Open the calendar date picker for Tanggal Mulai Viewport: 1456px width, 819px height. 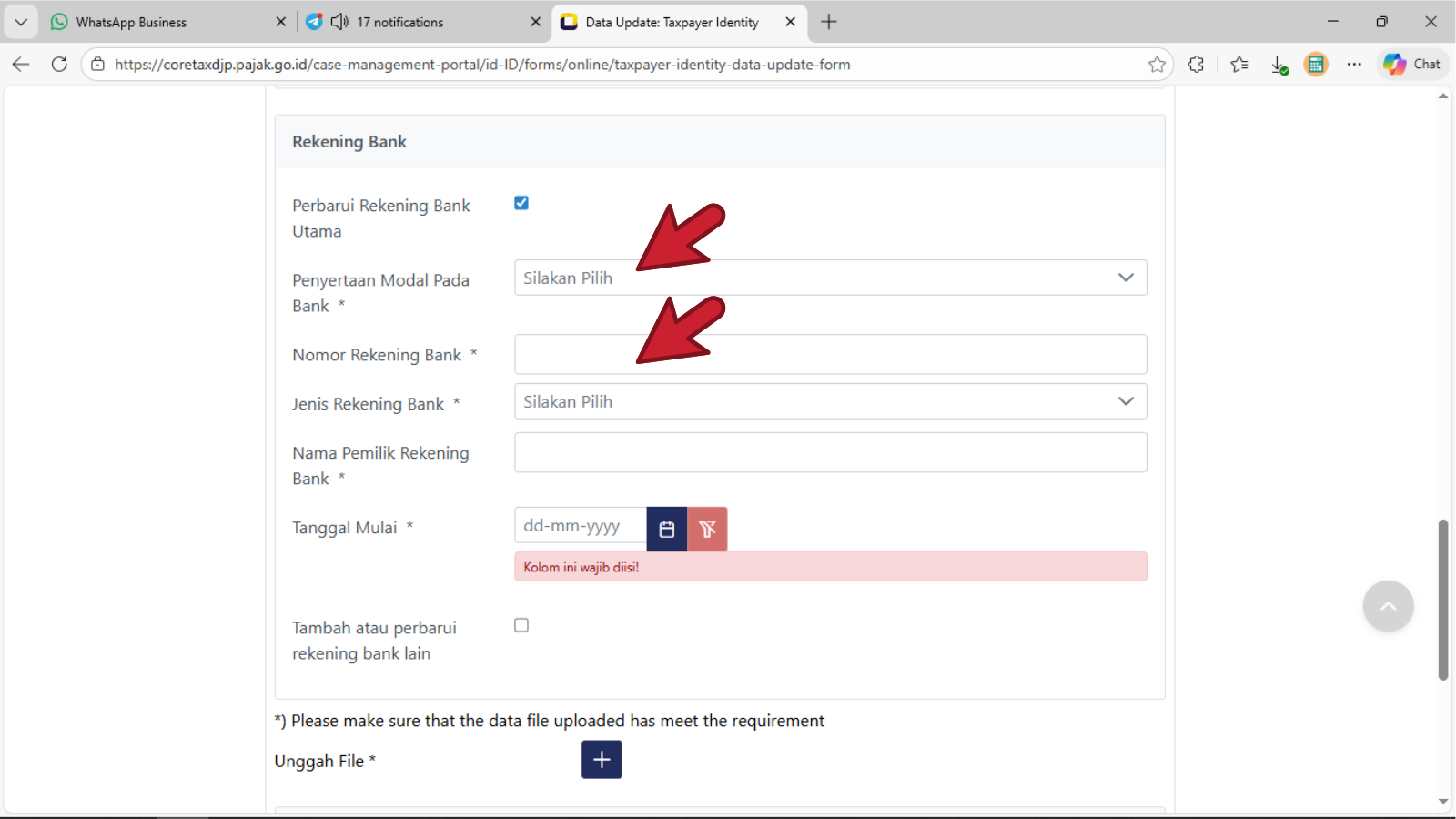[x=666, y=529]
